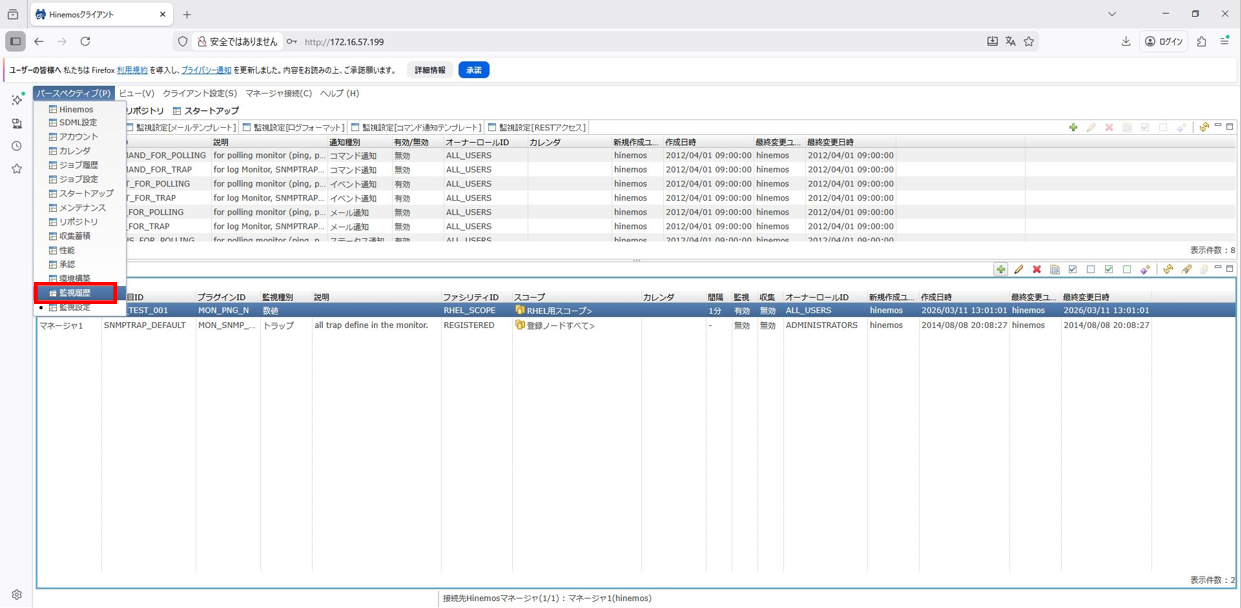This screenshot has width=1241, height=608.
Task: Open Firefox sidebar history clock icon
Action: tap(16, 146)
